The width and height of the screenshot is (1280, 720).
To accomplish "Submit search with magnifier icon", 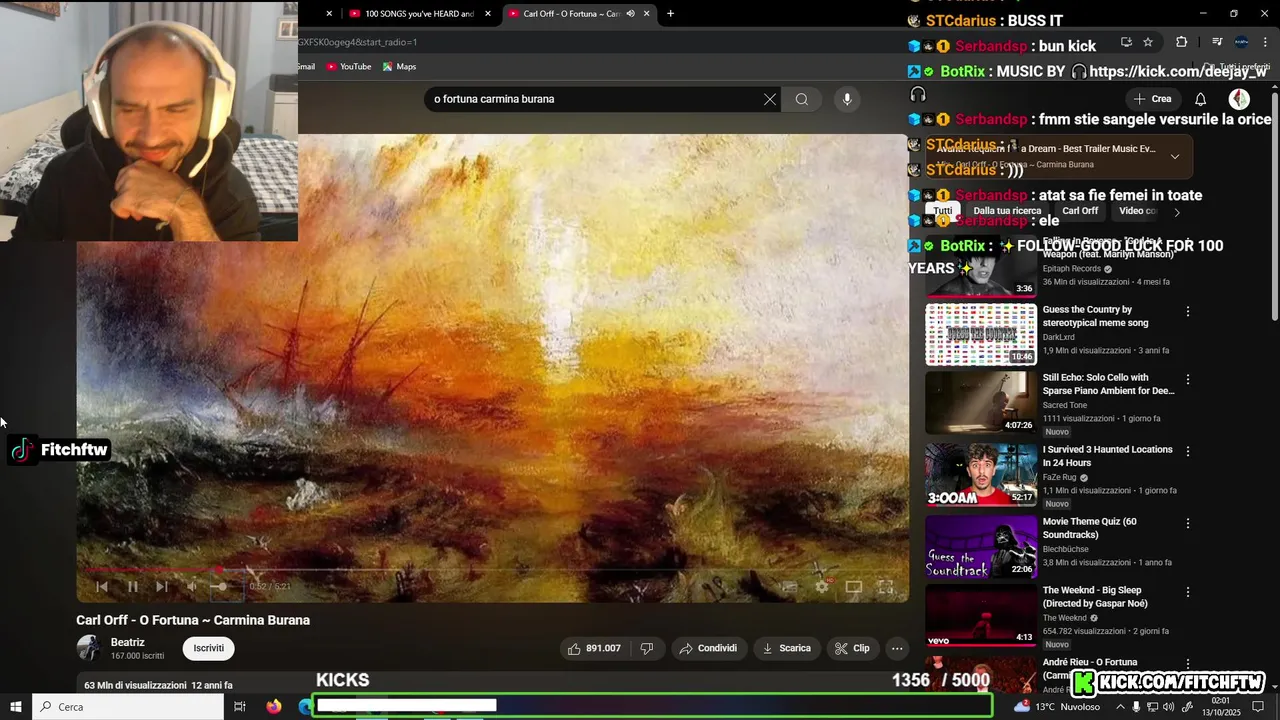I will pos(802,99).
